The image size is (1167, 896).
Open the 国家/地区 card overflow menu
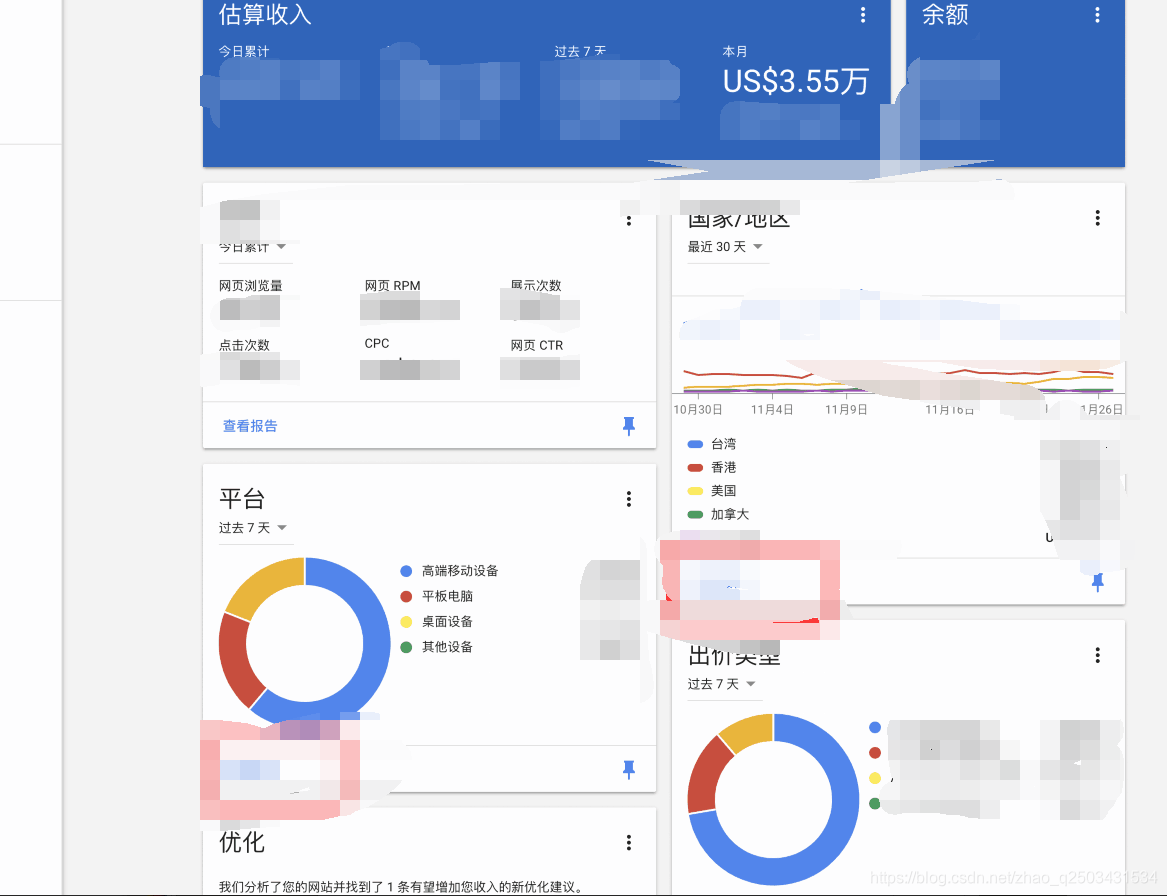click(x=1096, y=218)
